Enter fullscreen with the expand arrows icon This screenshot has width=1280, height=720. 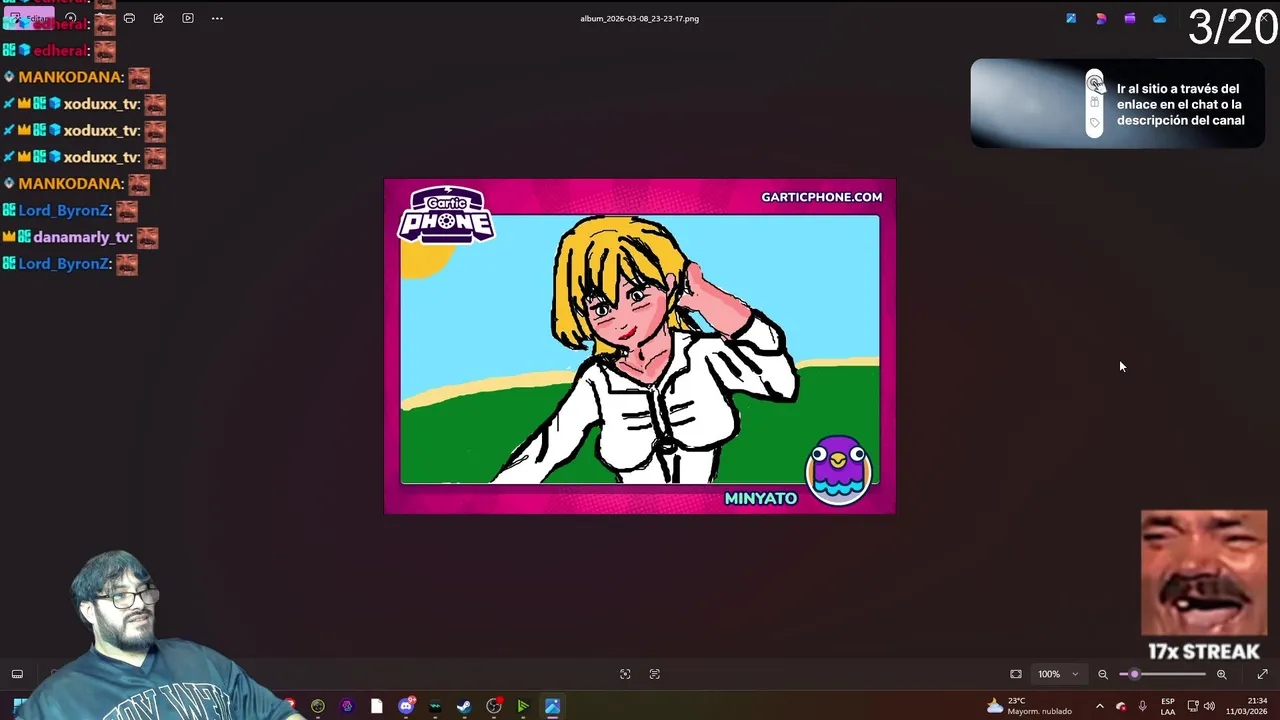[x=1262, y=674]
